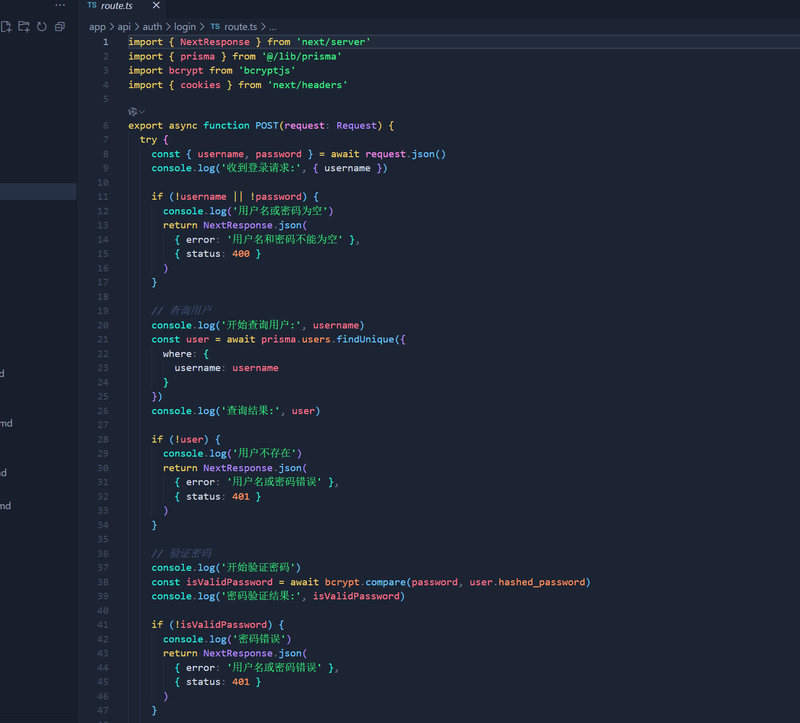
Task: Click 'NextResponse' in the first import line
Action: tap(215, 42)
